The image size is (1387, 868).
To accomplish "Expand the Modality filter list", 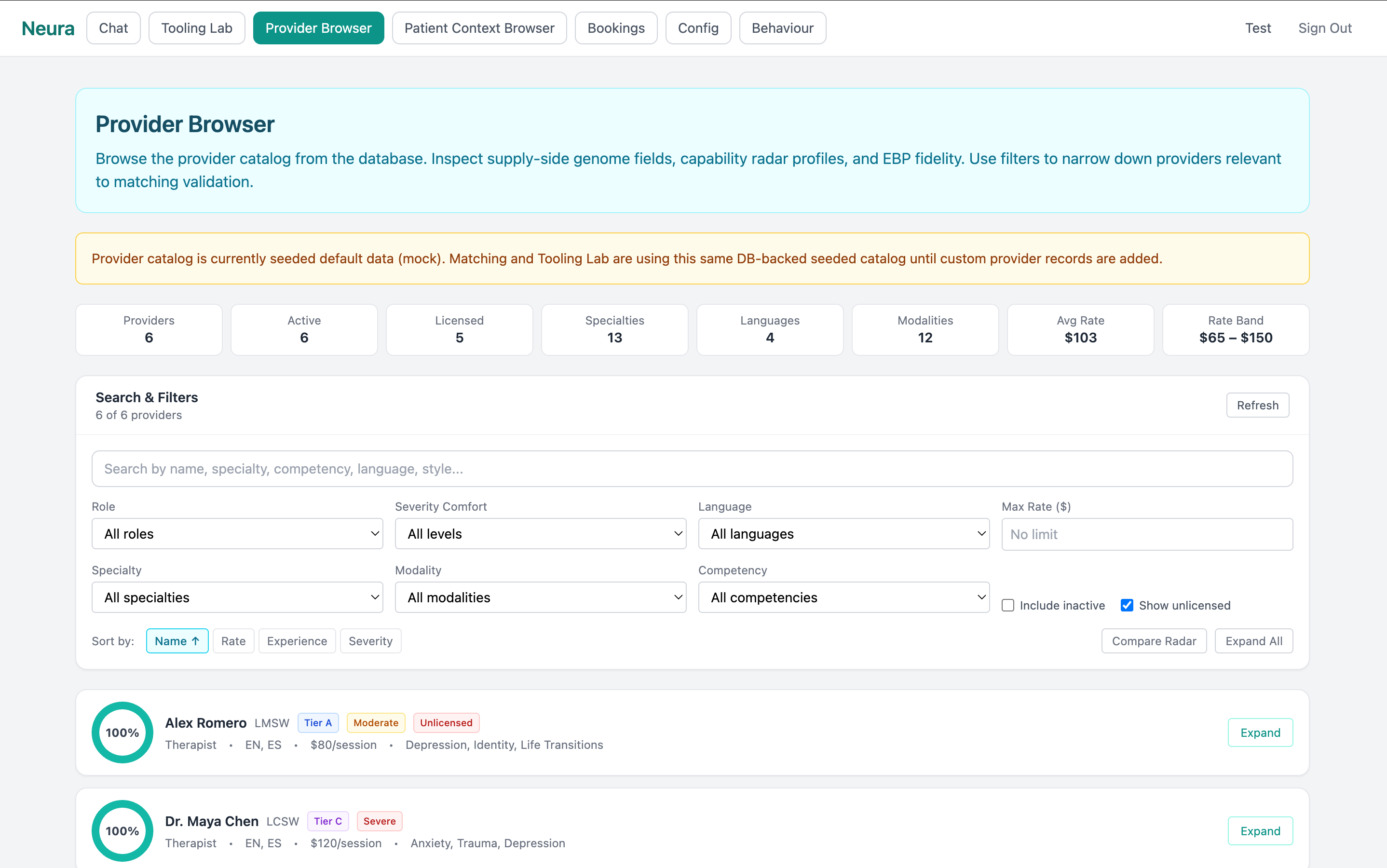I will (x=540, y=597).
